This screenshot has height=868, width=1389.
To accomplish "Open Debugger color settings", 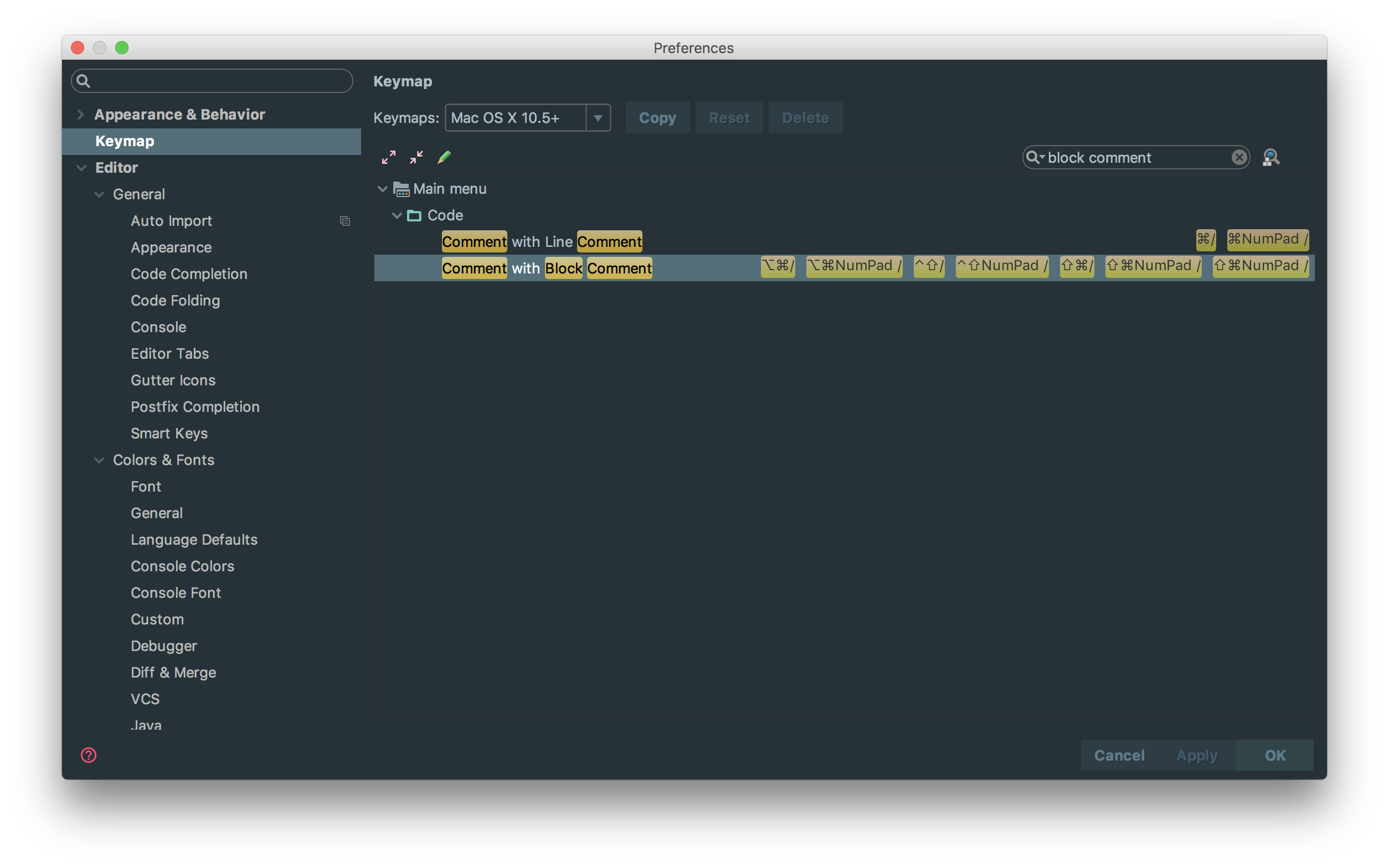I will coord(163,646).
